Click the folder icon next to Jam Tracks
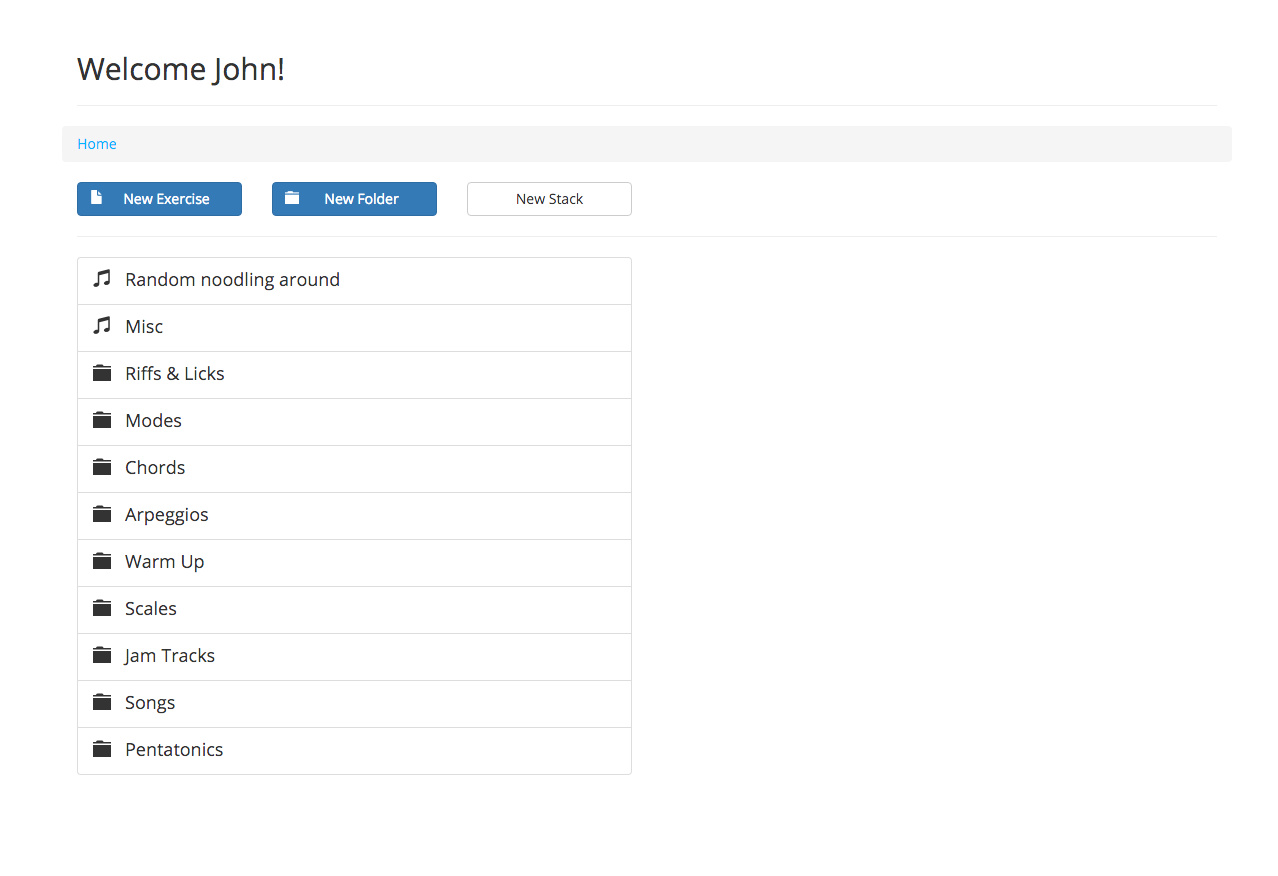This screenshot has height=876, width=1278. point(101,655)
